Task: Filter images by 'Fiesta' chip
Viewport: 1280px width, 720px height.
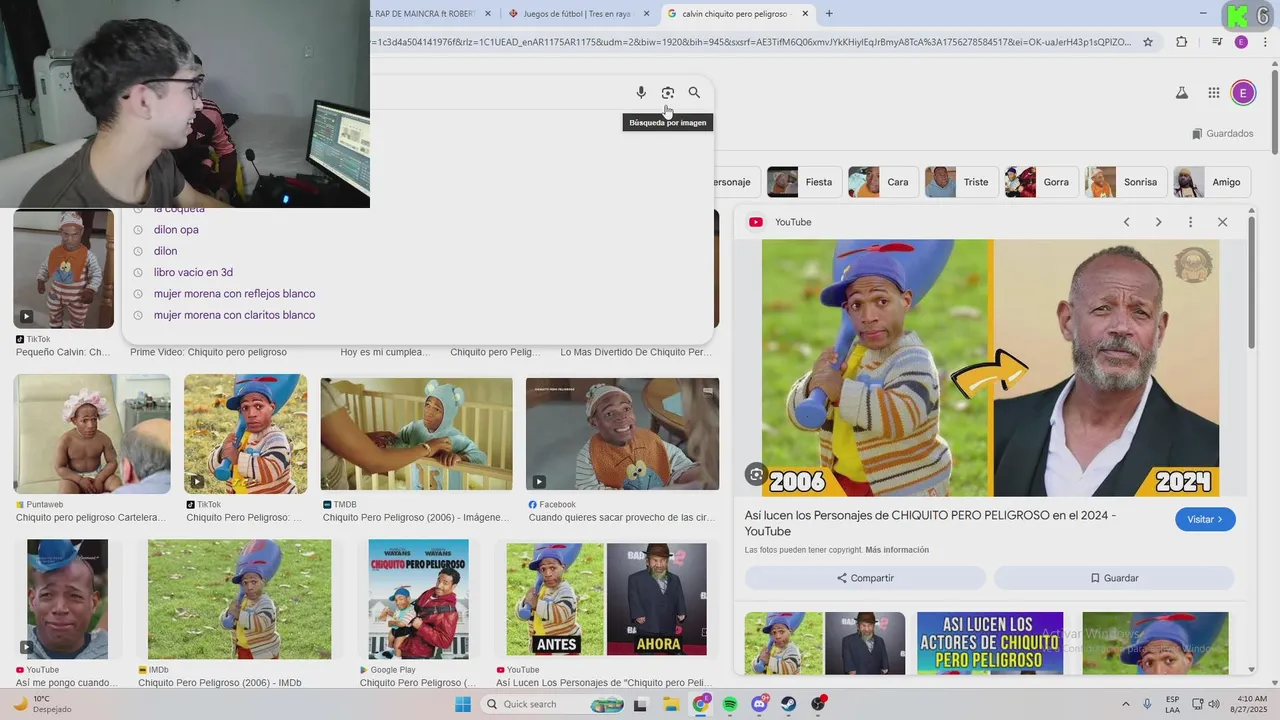Action: [x=803, y=182]
